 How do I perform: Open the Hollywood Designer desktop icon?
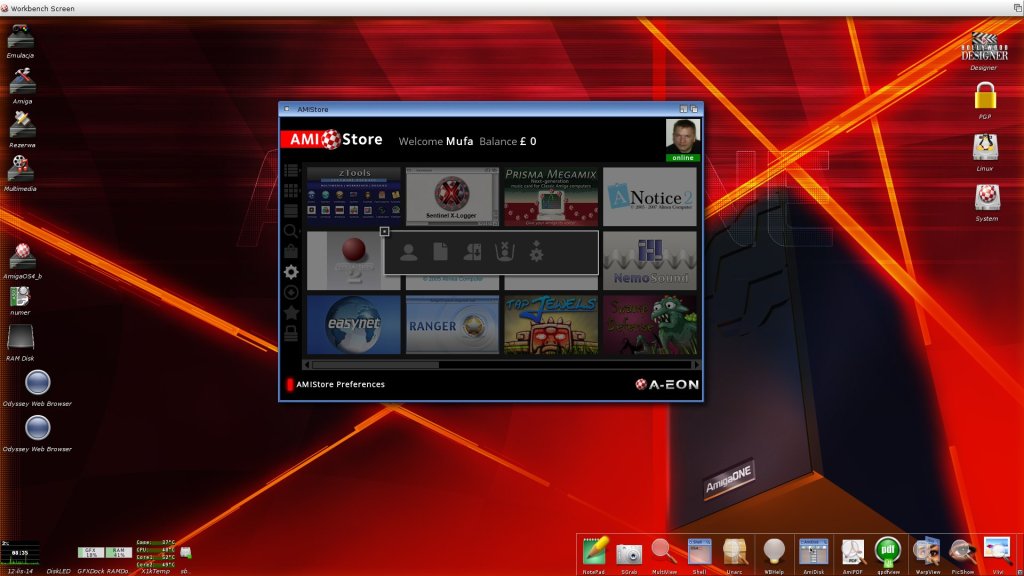pos(984,51)
